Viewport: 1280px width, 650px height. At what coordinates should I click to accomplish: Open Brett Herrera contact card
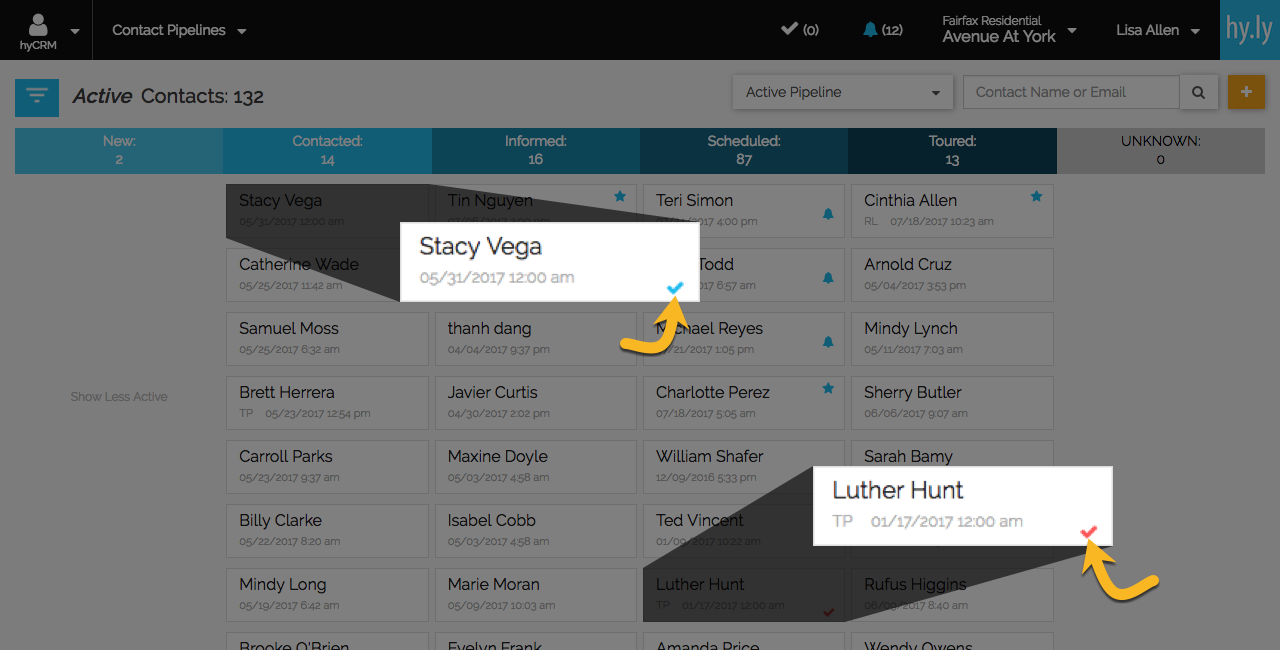click(327, 402)
